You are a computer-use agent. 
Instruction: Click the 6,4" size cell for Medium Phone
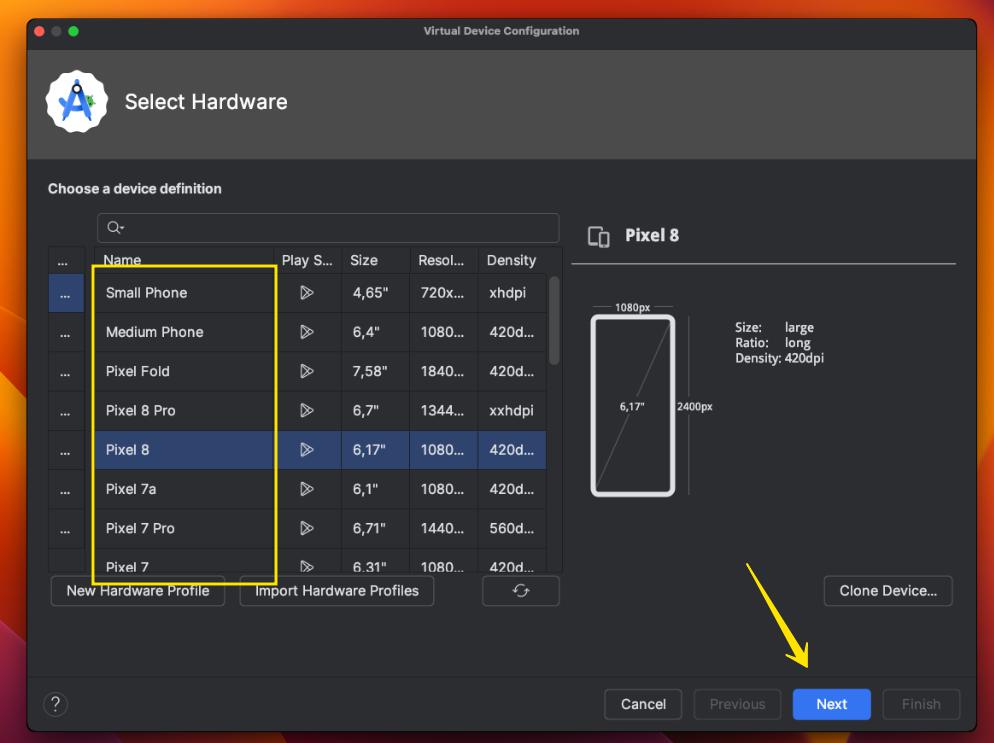pyautogui.click(x=376, y=332)
